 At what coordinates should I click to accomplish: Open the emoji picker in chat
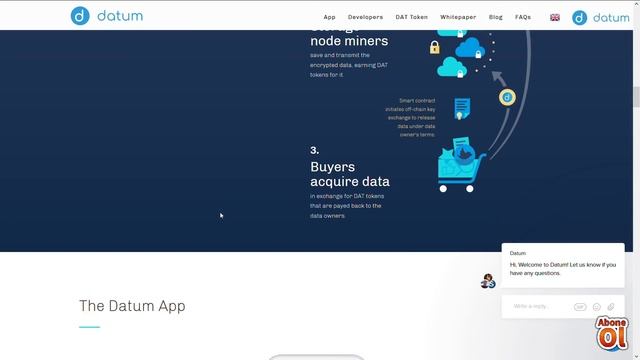pos(597,307)
